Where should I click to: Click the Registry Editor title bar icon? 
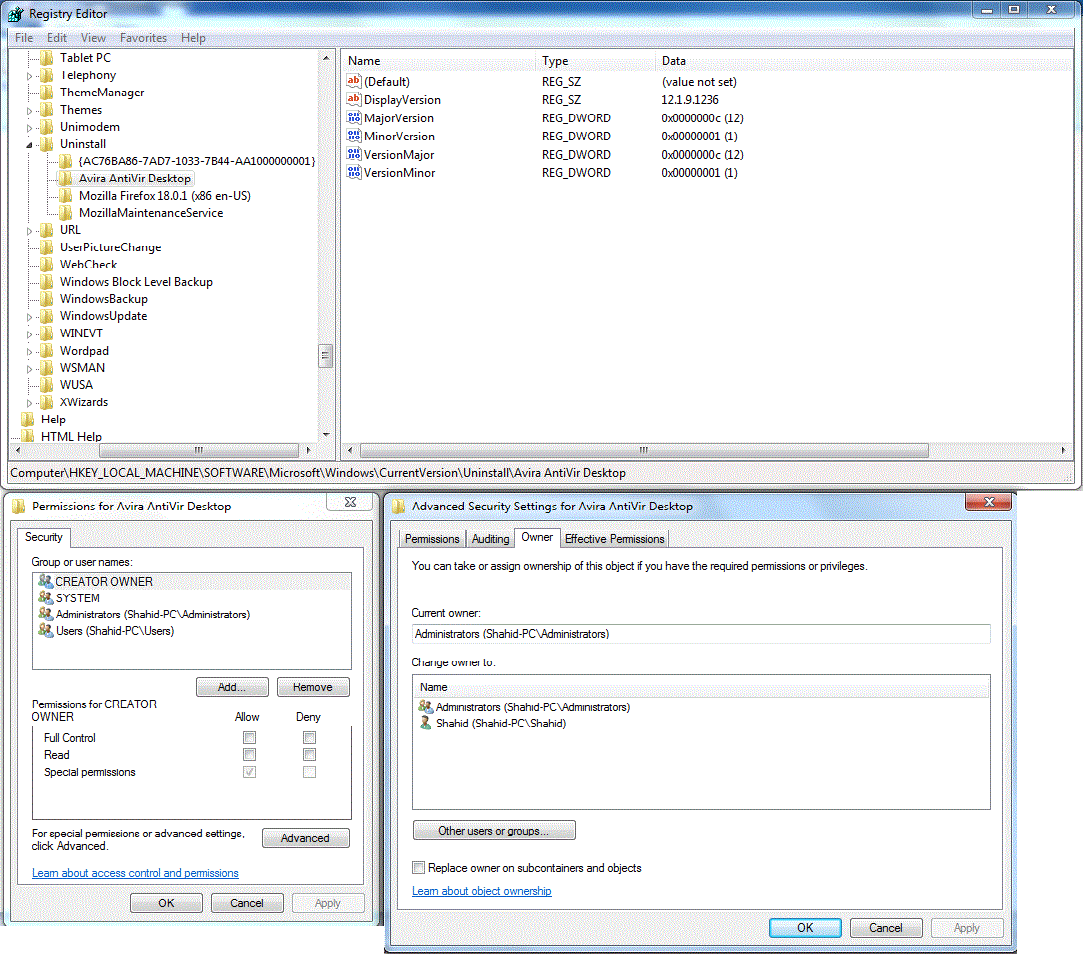pos(15,13)
